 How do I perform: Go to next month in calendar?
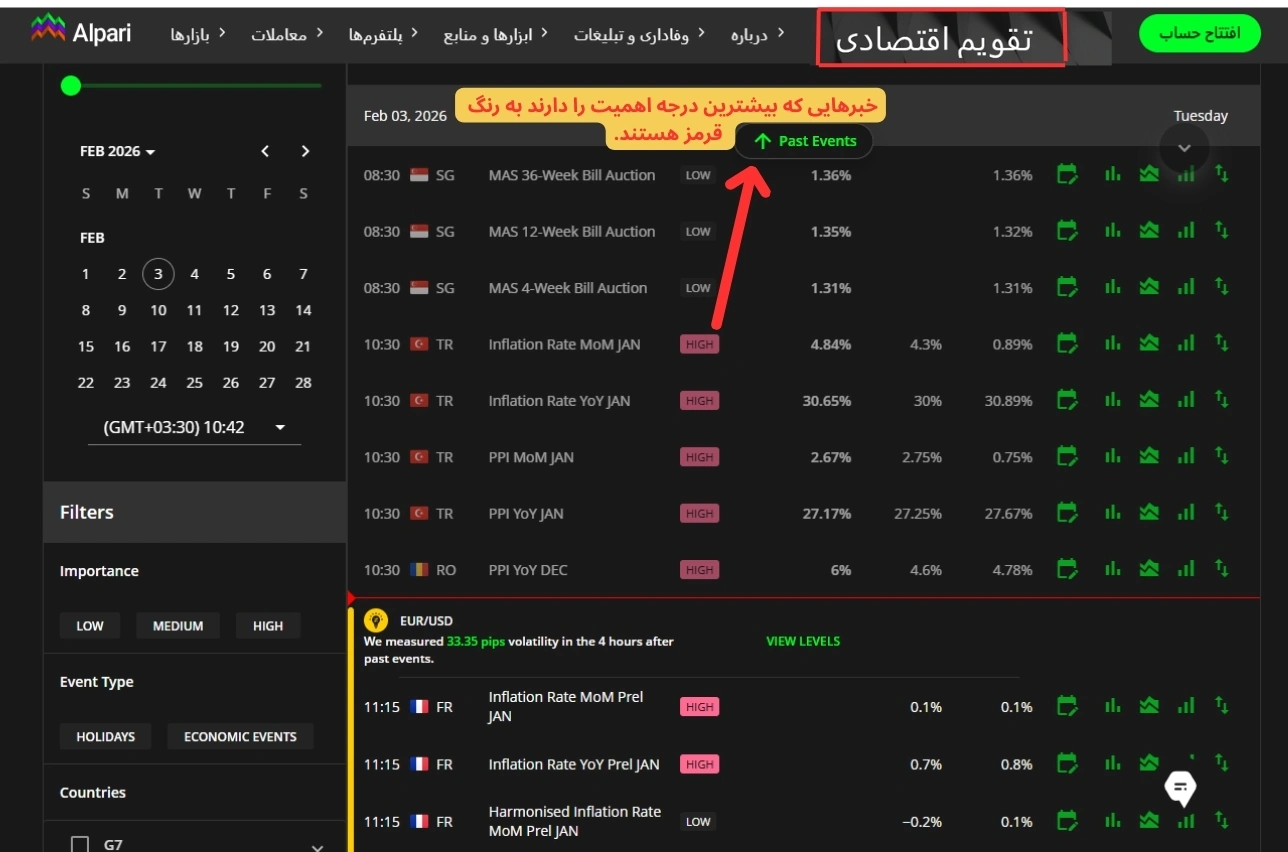(x=305, y=151)
